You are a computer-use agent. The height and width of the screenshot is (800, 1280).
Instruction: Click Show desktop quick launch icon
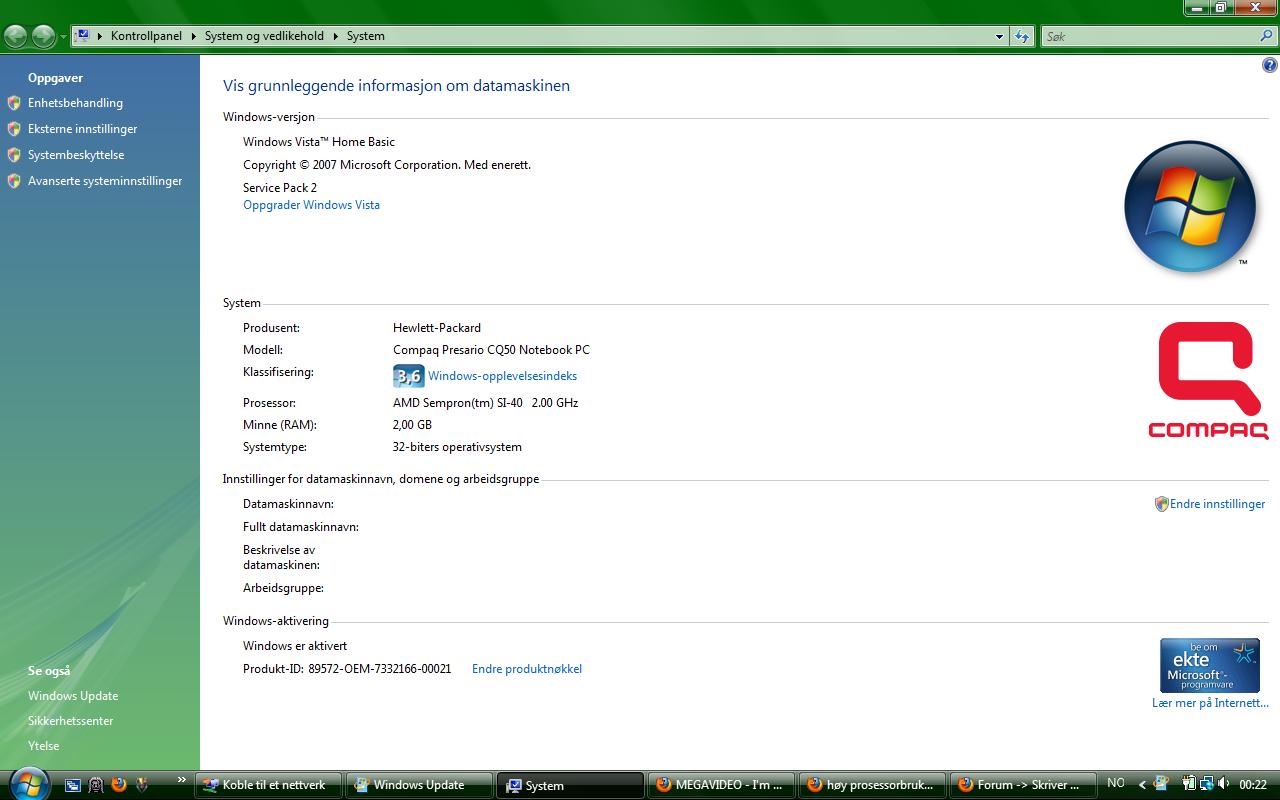click(x=73, y=785)
